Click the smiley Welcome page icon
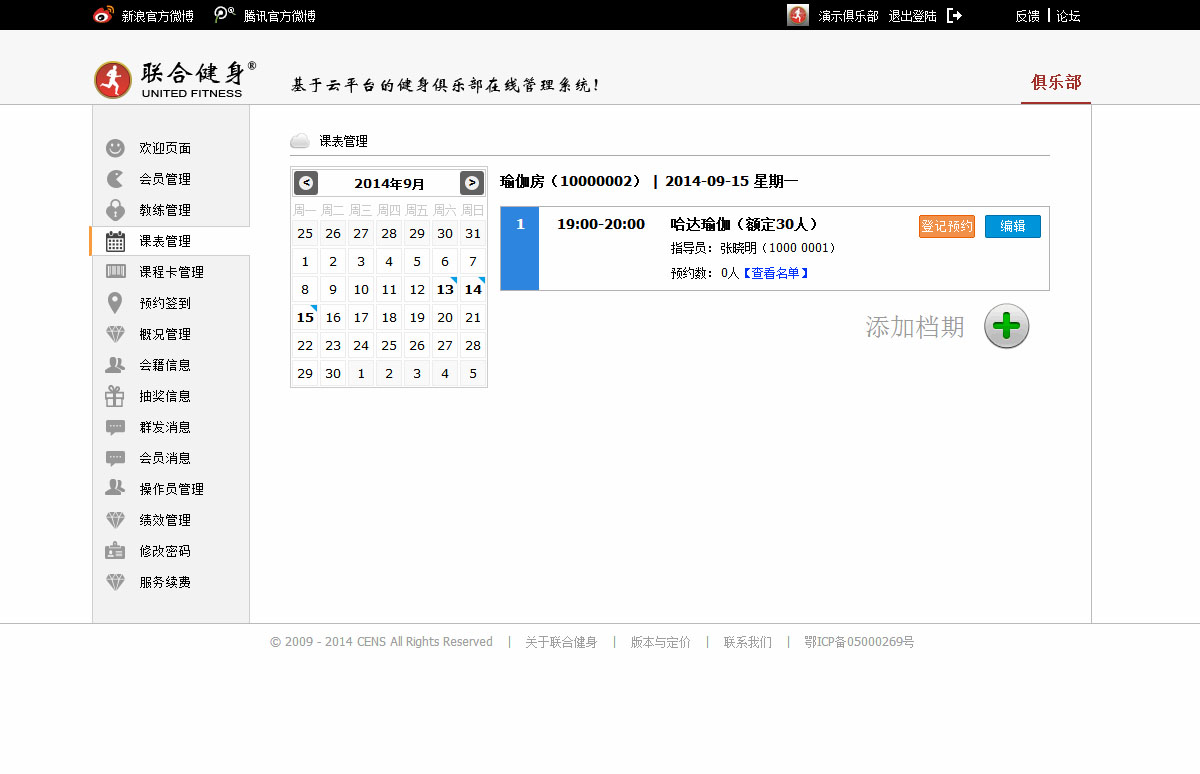The width and height of the screenshot is (1200, 774). (x=116, y=148)
